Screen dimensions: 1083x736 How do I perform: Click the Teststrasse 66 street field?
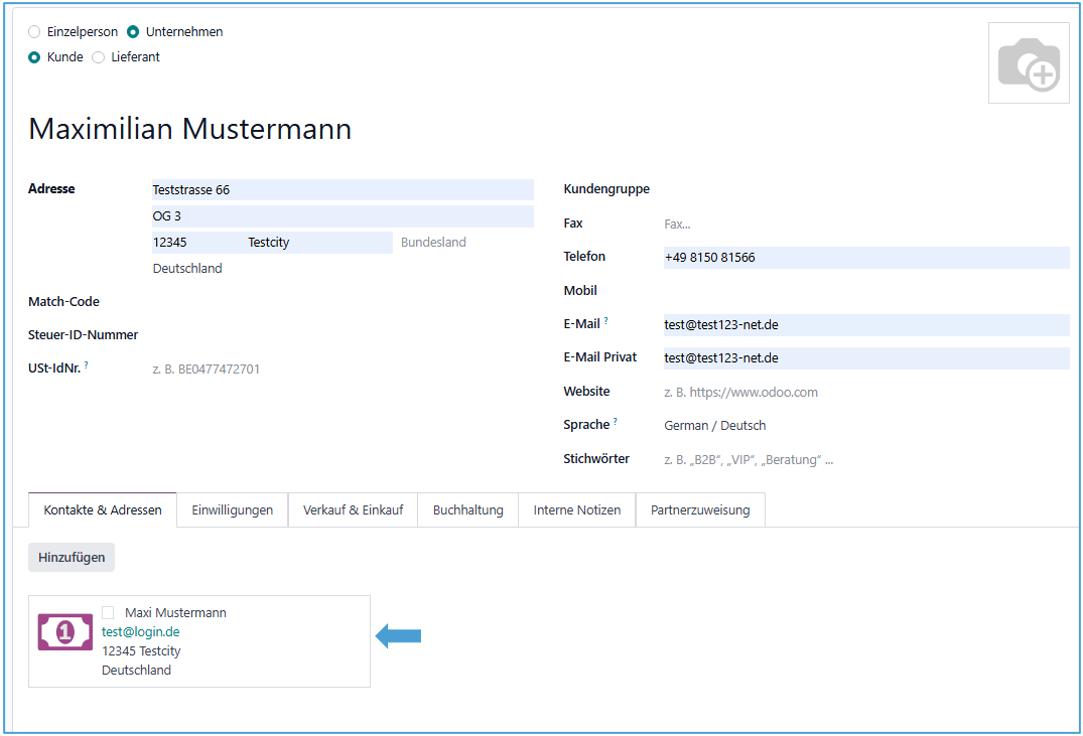coord(342,190)
